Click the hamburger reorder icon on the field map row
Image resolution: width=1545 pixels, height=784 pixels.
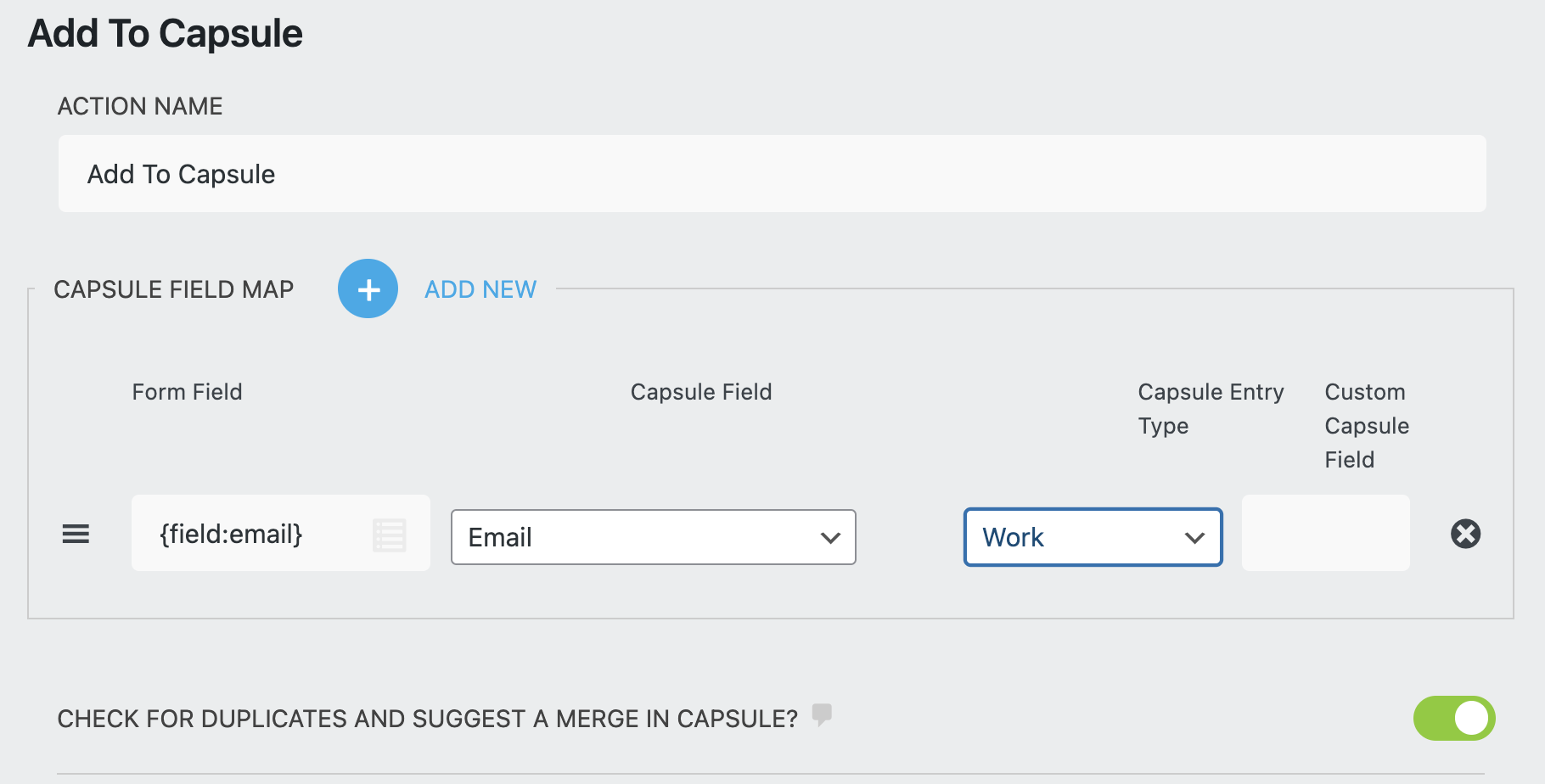76,534
